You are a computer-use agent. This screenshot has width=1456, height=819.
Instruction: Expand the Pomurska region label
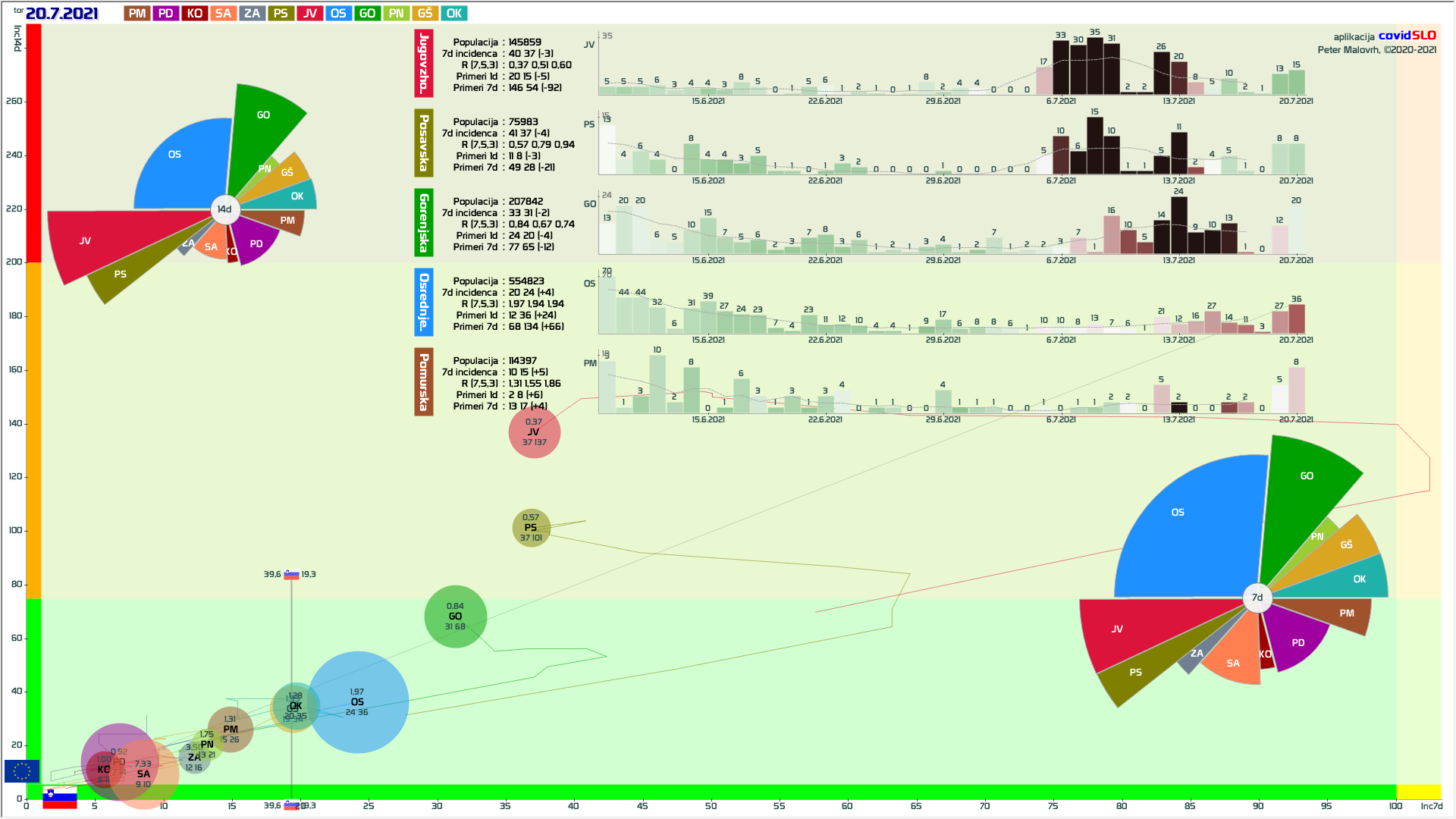click(424, 382)
